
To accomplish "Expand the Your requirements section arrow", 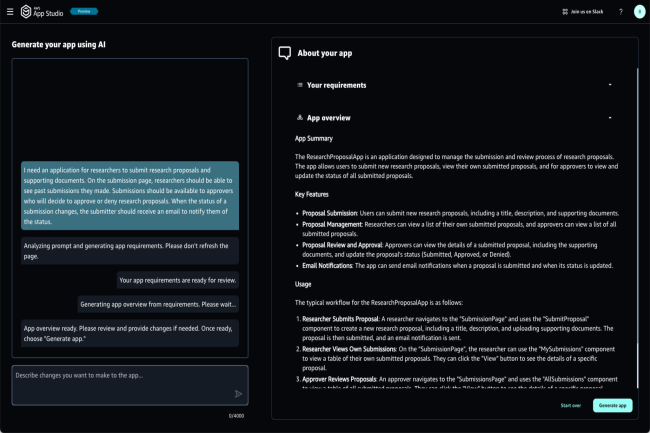I will 610,85.
